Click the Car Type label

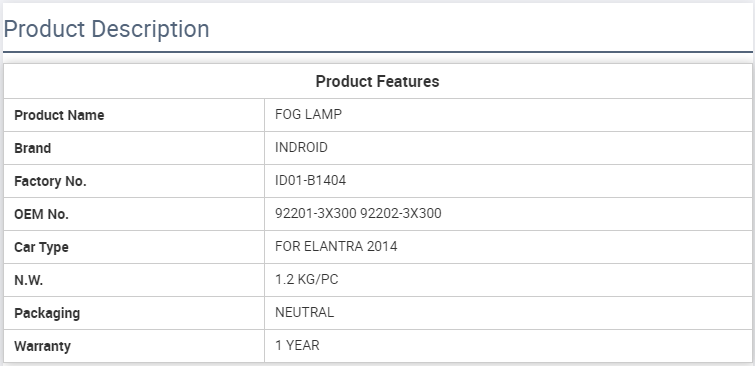[x=41, y=247]
